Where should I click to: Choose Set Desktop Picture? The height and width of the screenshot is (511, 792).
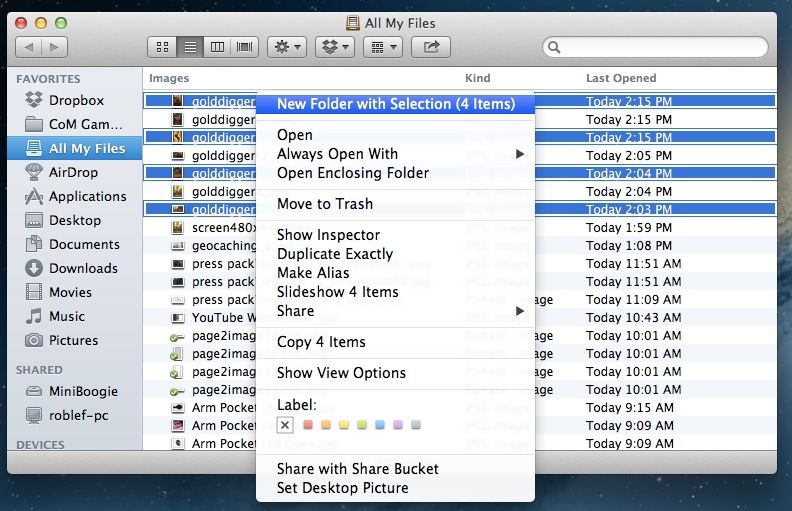(342, 488)
